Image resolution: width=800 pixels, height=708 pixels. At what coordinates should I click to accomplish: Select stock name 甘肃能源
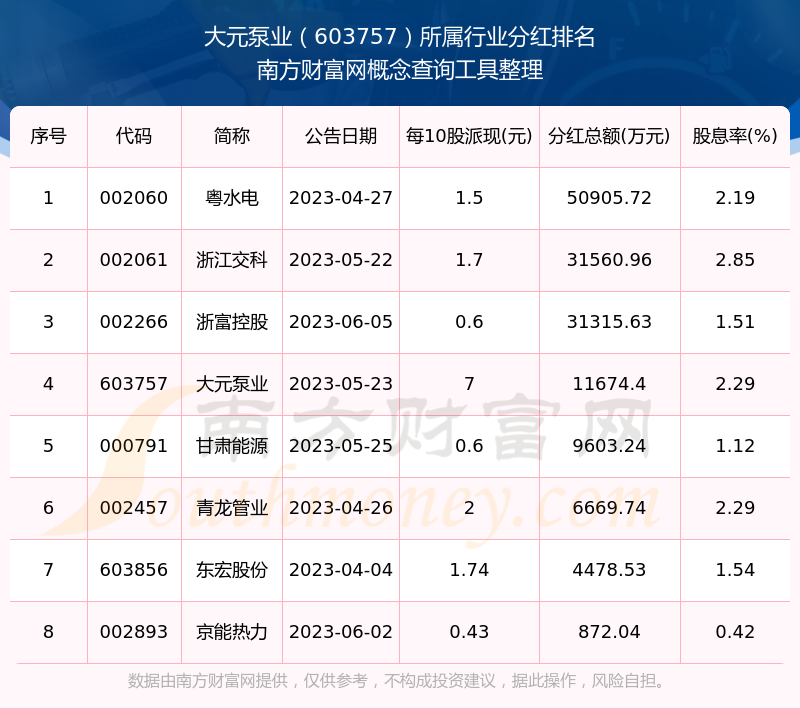click(232, 446)
